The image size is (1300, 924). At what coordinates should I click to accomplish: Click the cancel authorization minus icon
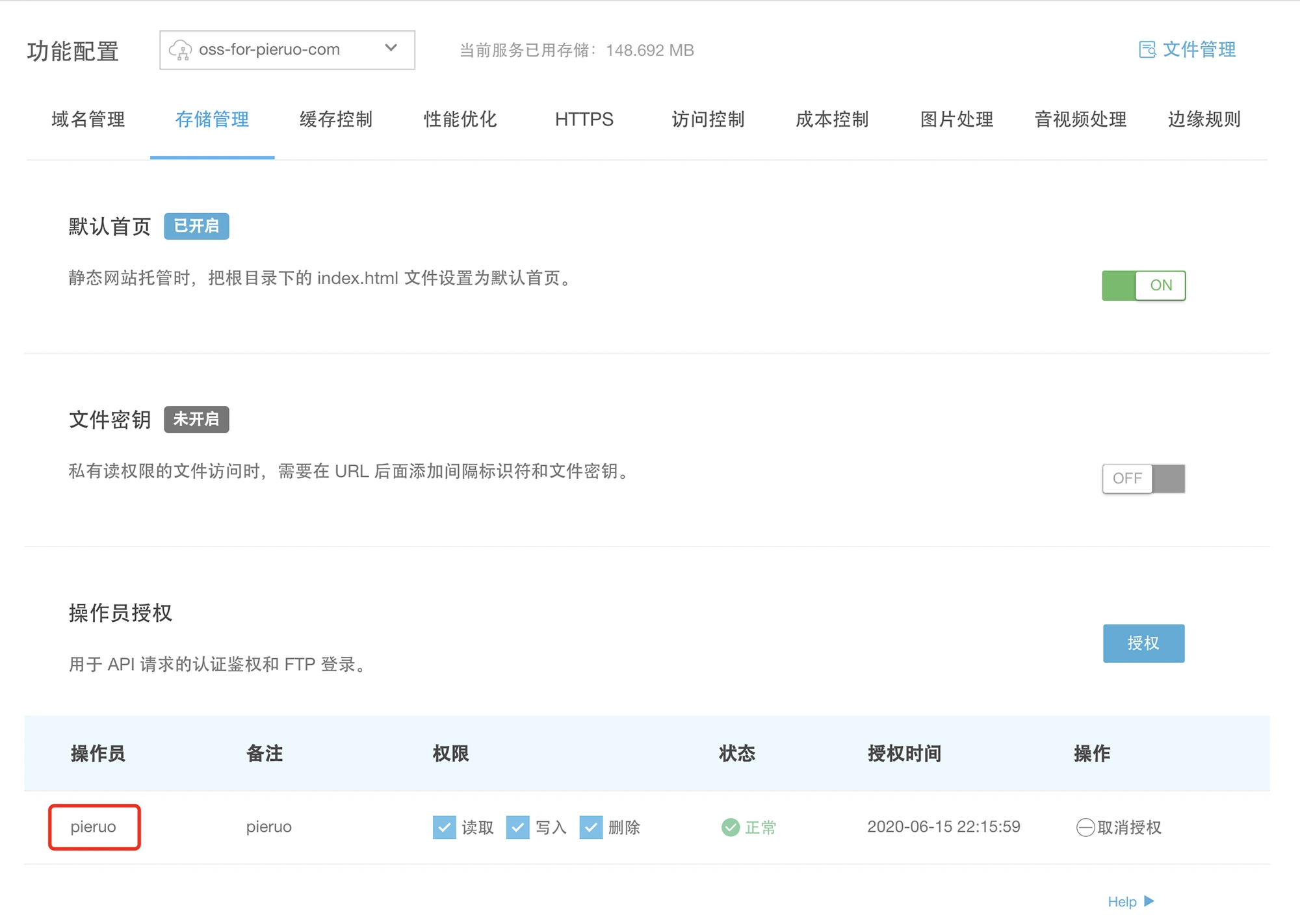pyautogui.click(x=1085, y=827)
